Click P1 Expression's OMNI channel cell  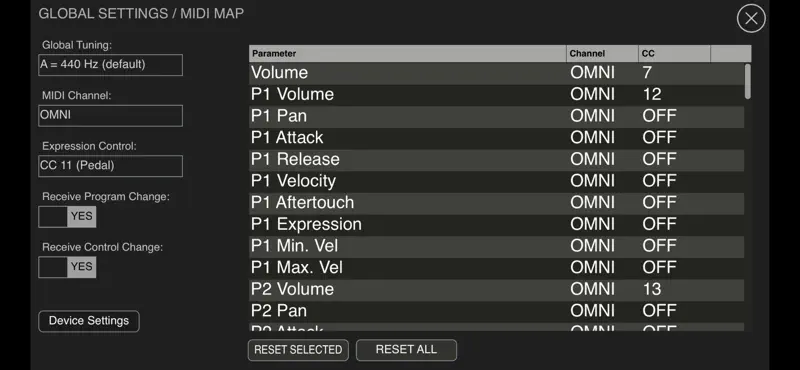(x=592, y=225)
